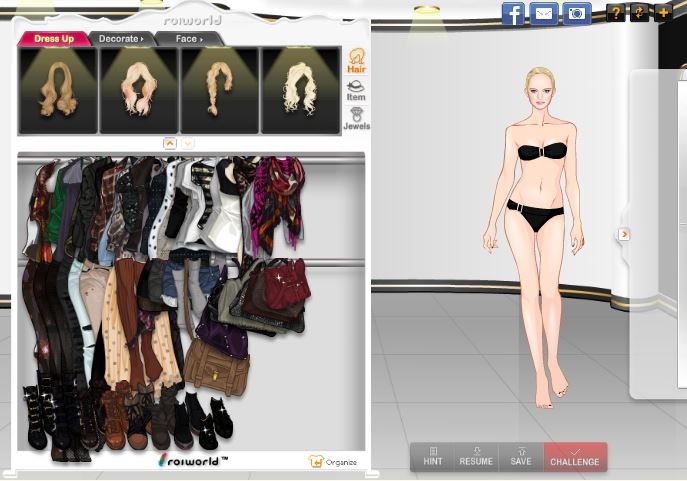Select the Hair category icon
The width and height of the screenshot is (687, 481).
tap(355, 60)
